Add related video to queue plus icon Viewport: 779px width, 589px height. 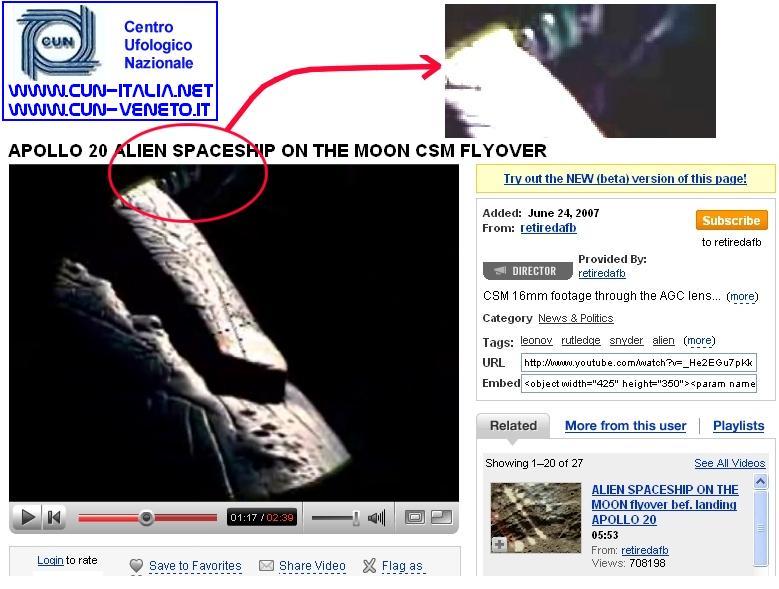499,544
